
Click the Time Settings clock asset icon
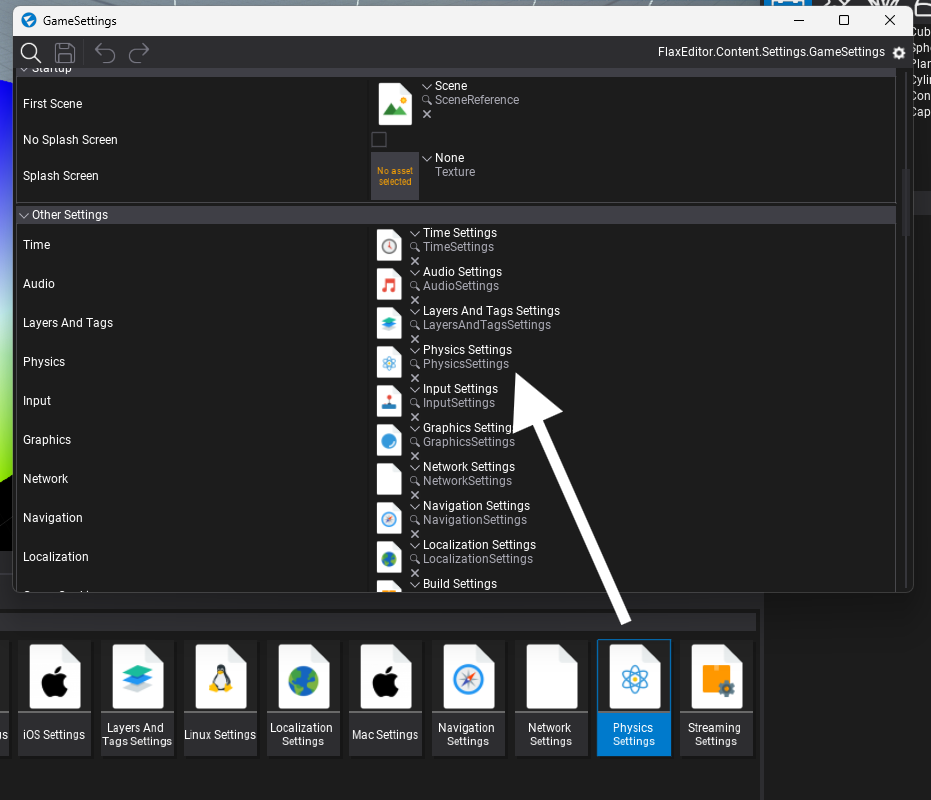389,246
